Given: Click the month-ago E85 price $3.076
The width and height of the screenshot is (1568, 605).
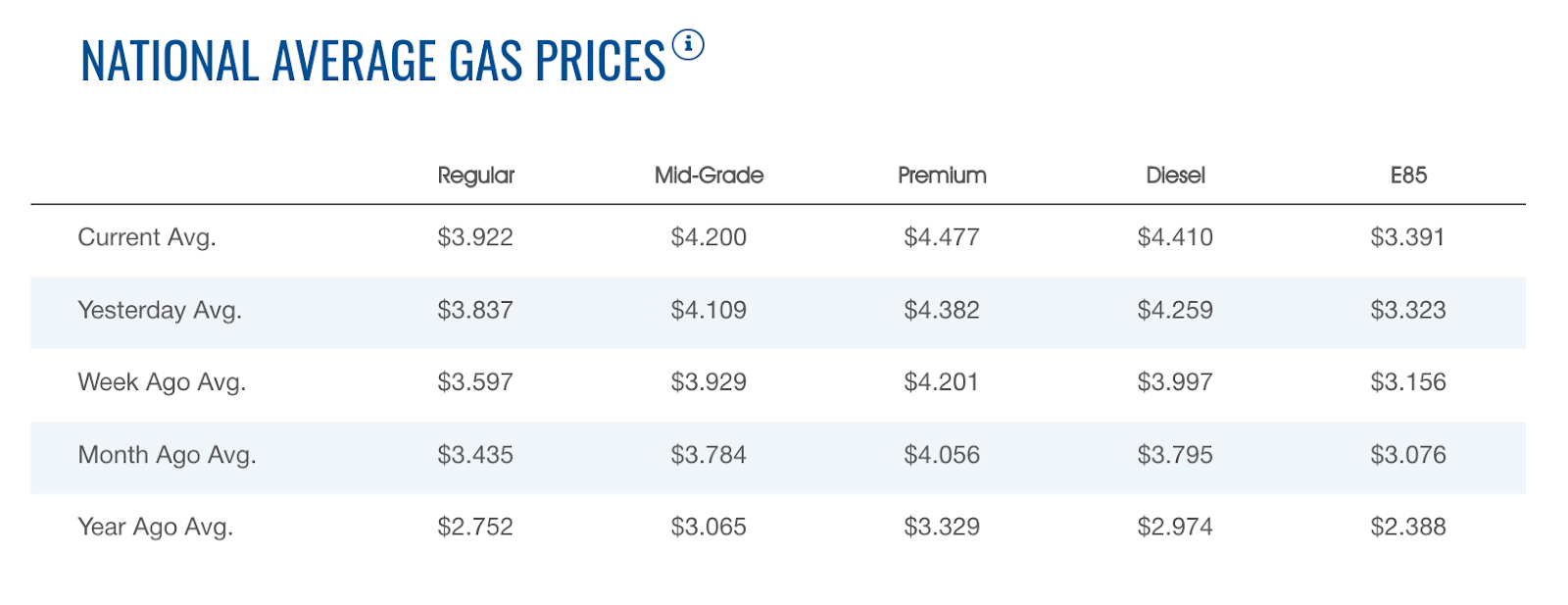Looking at the screenshot, I should [x=1408, y=455].
